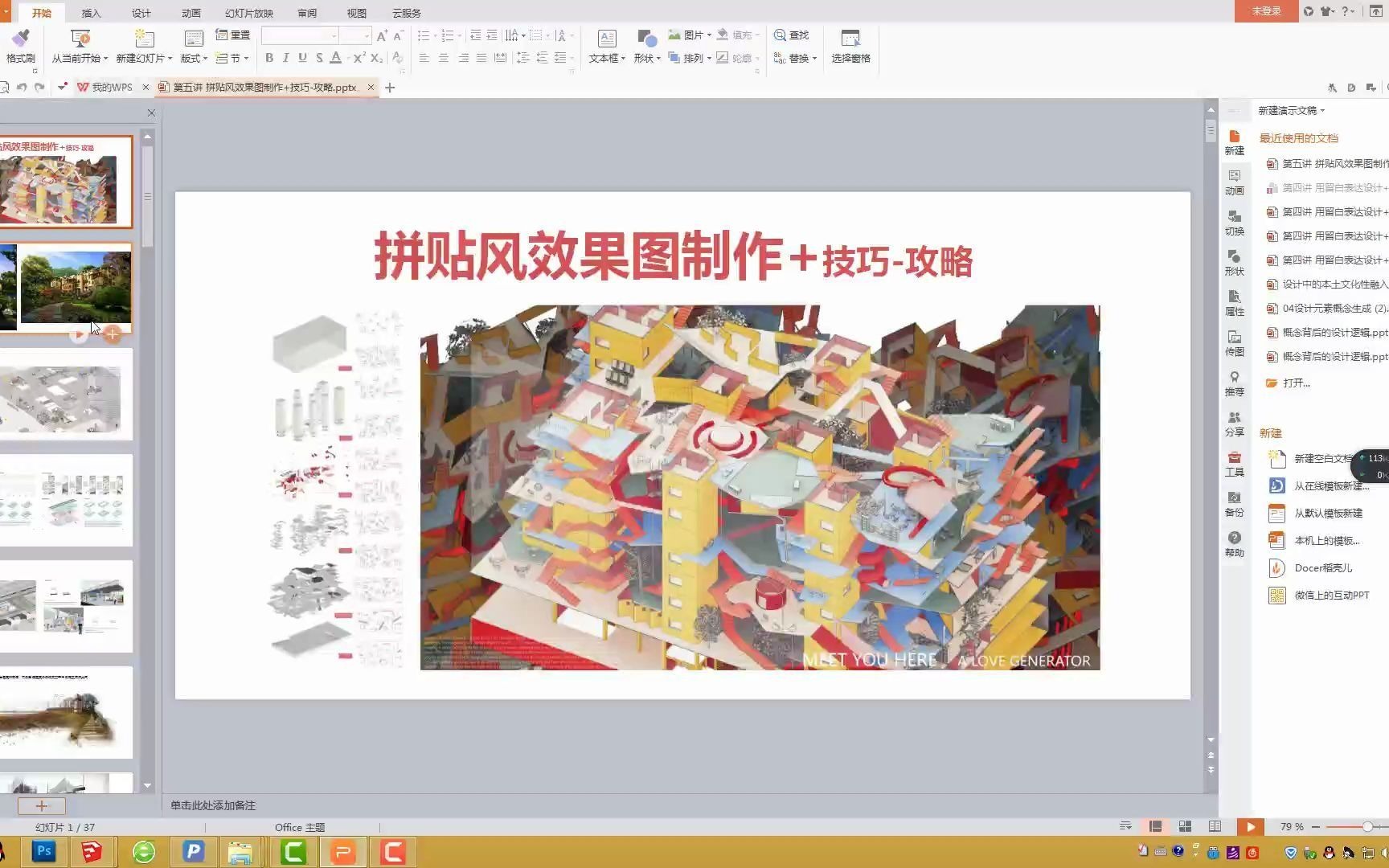This screenshot has width=1389, height=868.
Task: Open the 幻灯片放映 (Slide Show) ribbon tab
Action: (249, 13)
